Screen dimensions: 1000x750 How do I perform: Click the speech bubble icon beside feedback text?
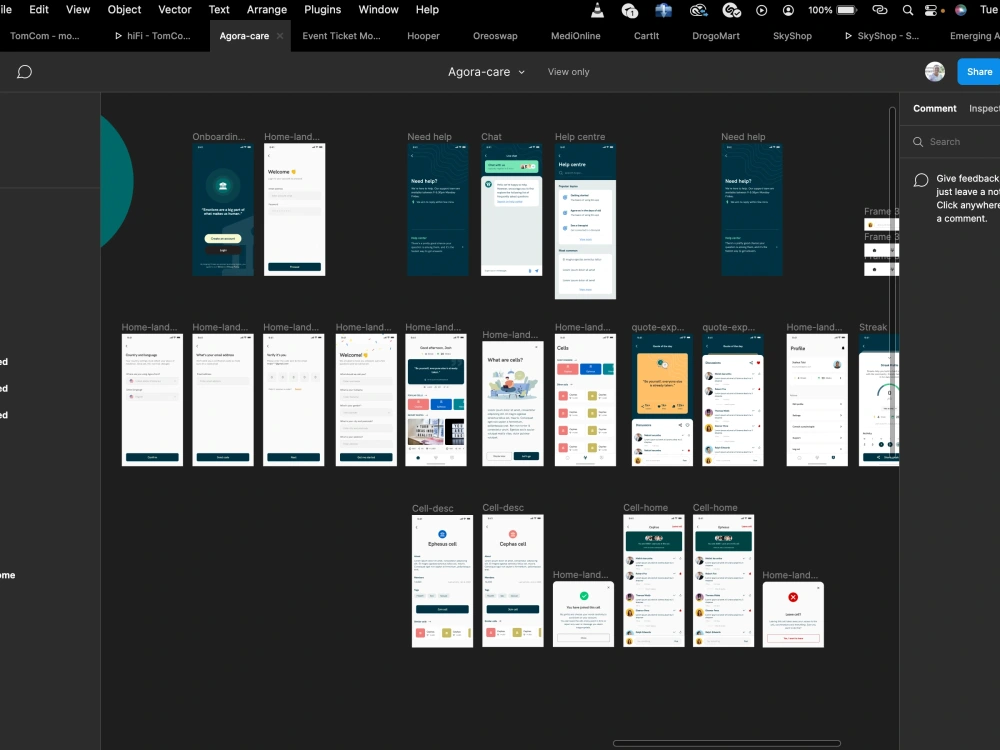pyautogui.click(x=921, y=180)
